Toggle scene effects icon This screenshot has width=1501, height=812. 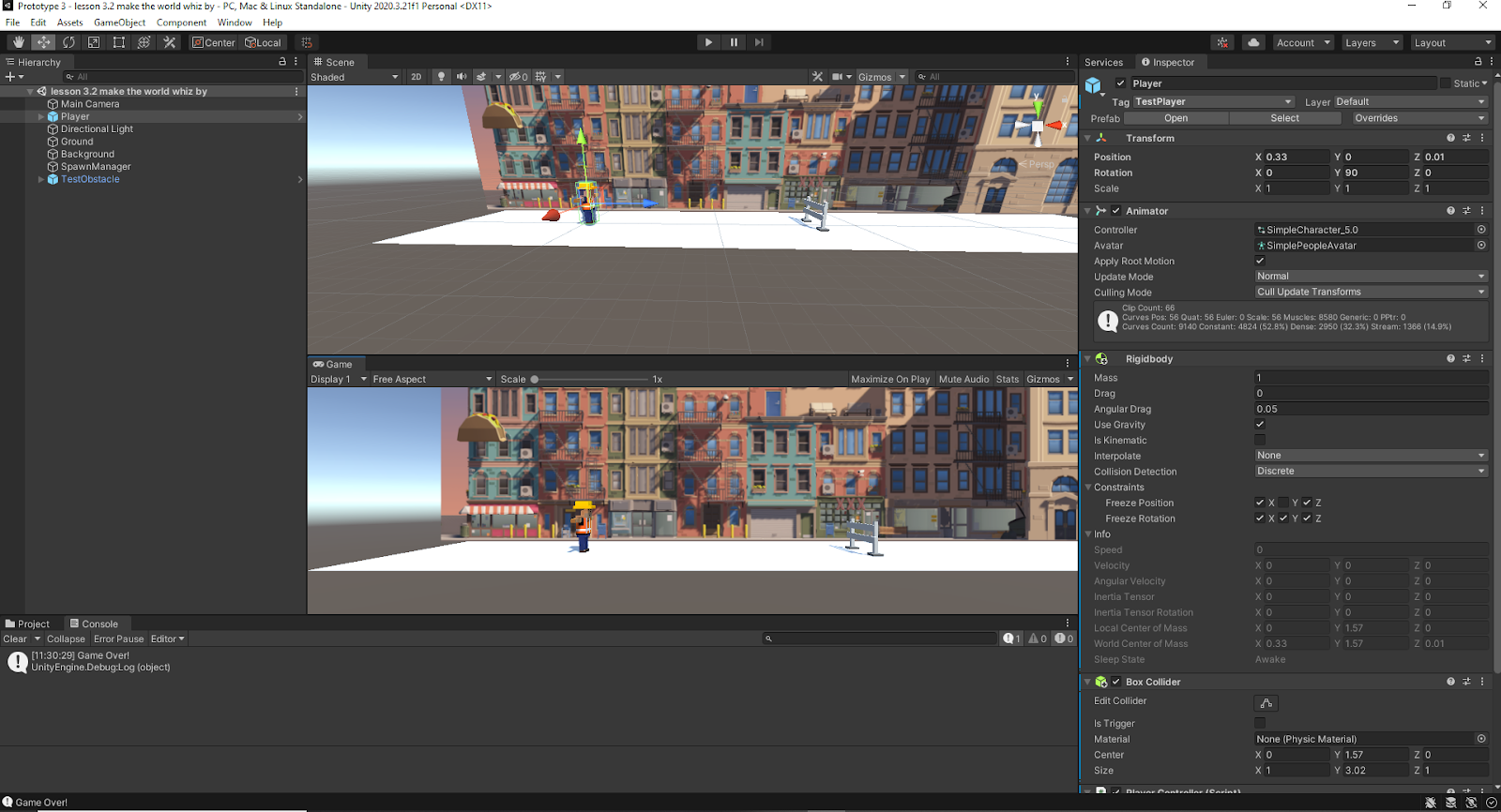tap(481, 77)
